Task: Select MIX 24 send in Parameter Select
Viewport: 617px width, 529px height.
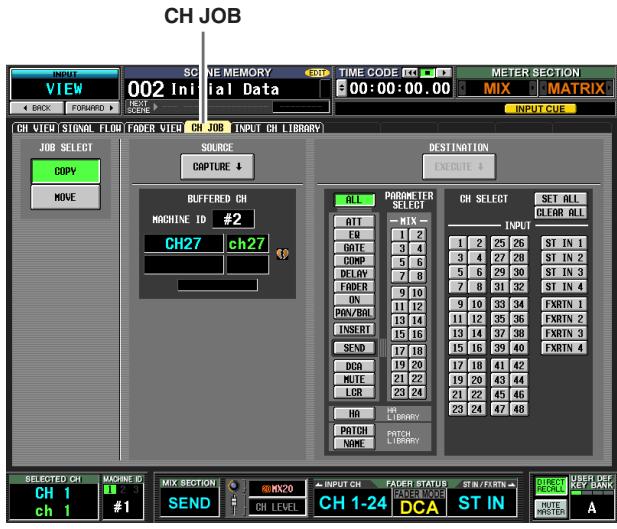Action: tap(417, 392)
